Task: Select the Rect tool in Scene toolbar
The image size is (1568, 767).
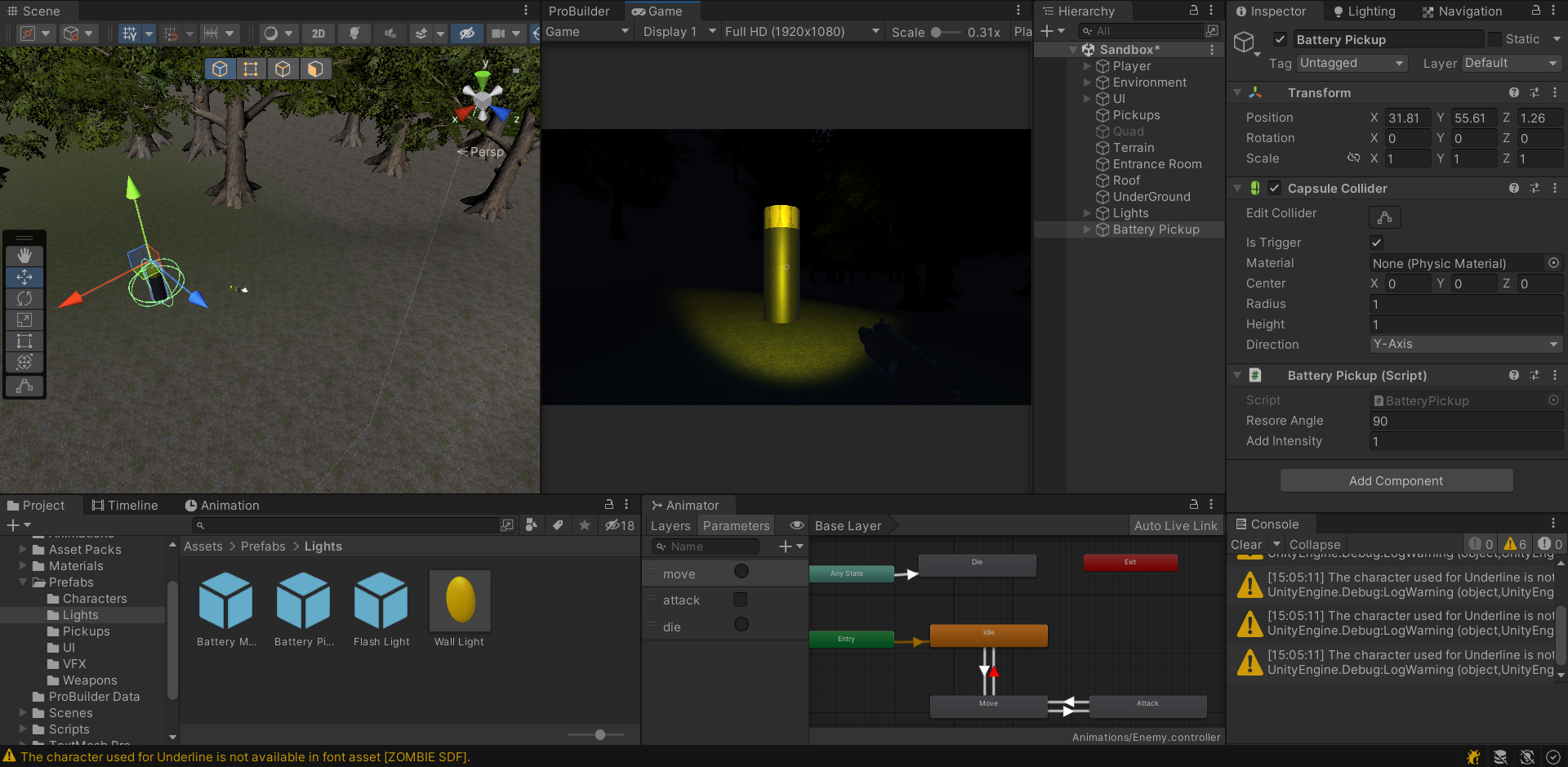Action: point(24,341)
